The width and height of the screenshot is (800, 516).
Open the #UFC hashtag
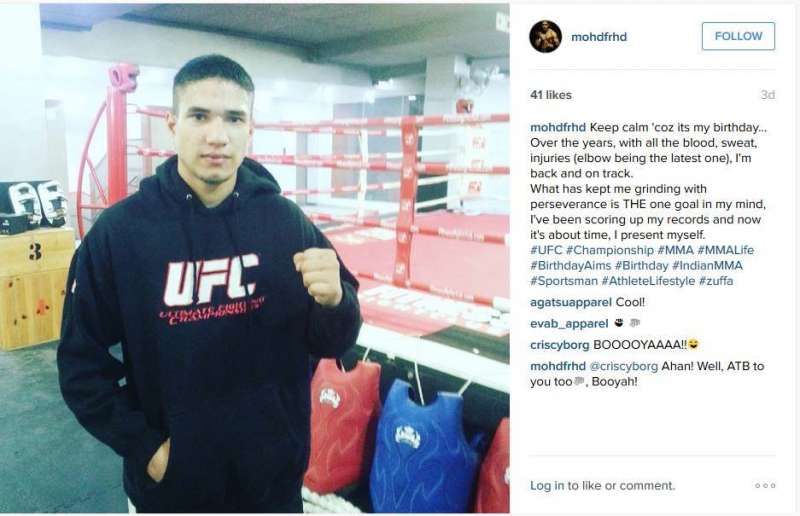(546, 250)
